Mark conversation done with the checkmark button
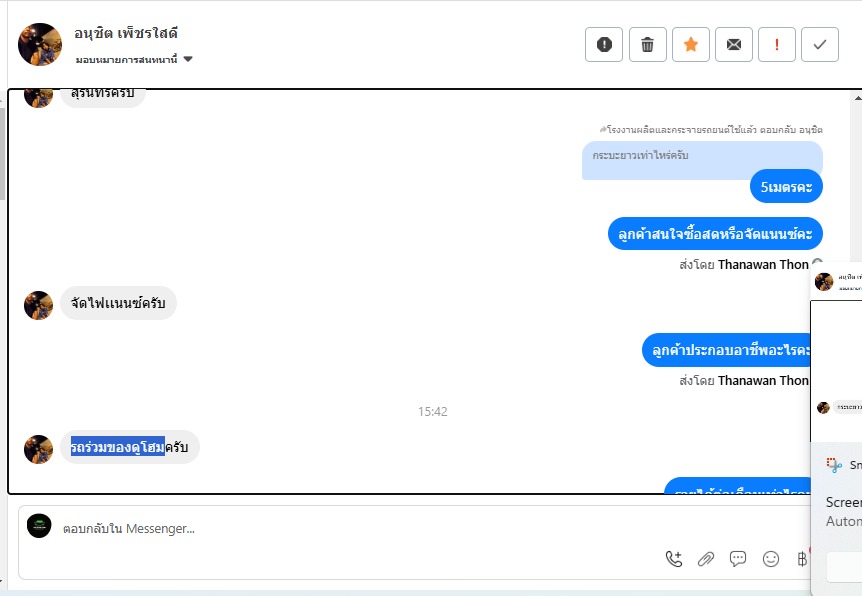This screenshot has width=862, height=596. click(820, 45)
